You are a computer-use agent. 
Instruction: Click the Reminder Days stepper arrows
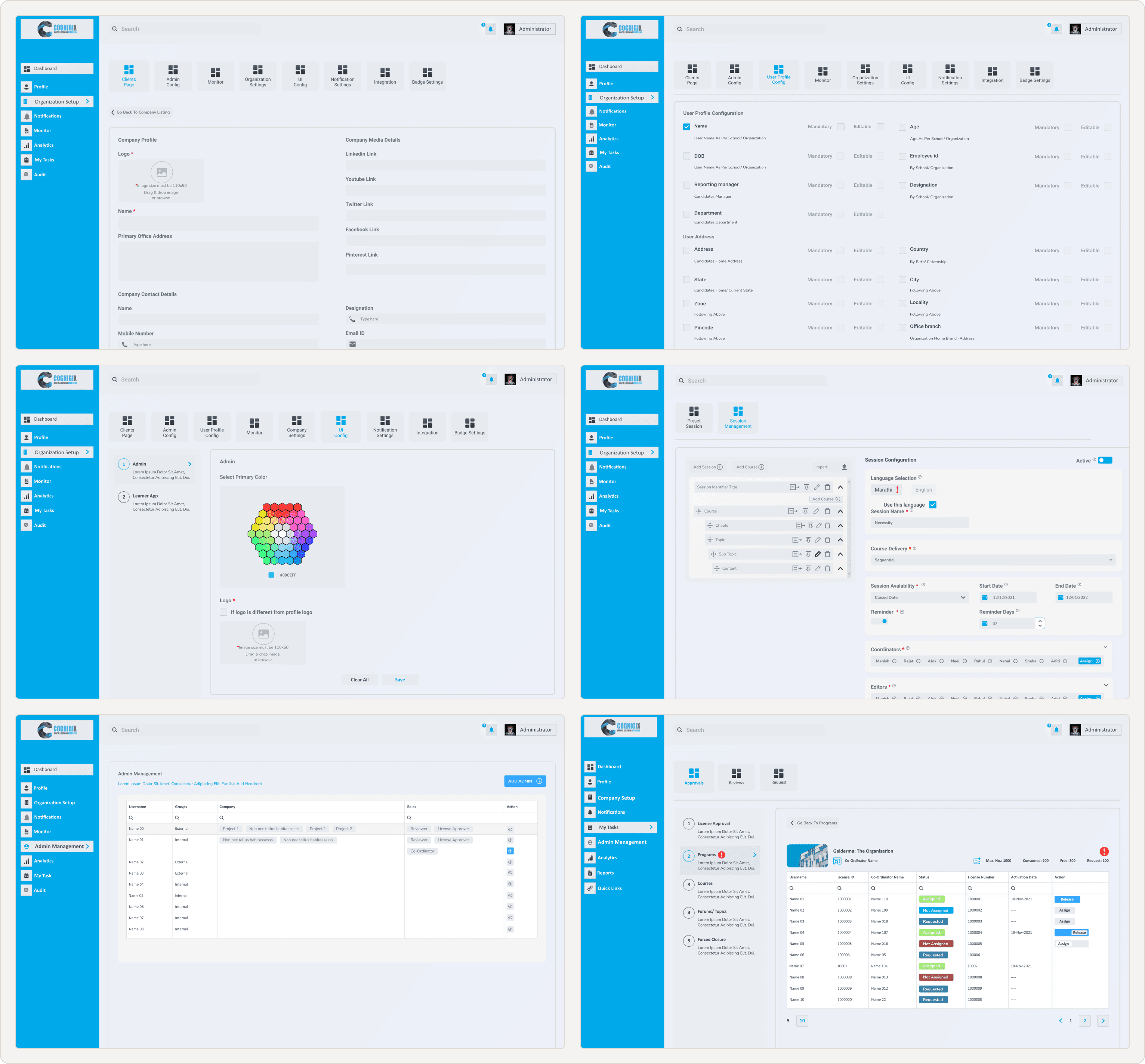(x=1040, y=623)
